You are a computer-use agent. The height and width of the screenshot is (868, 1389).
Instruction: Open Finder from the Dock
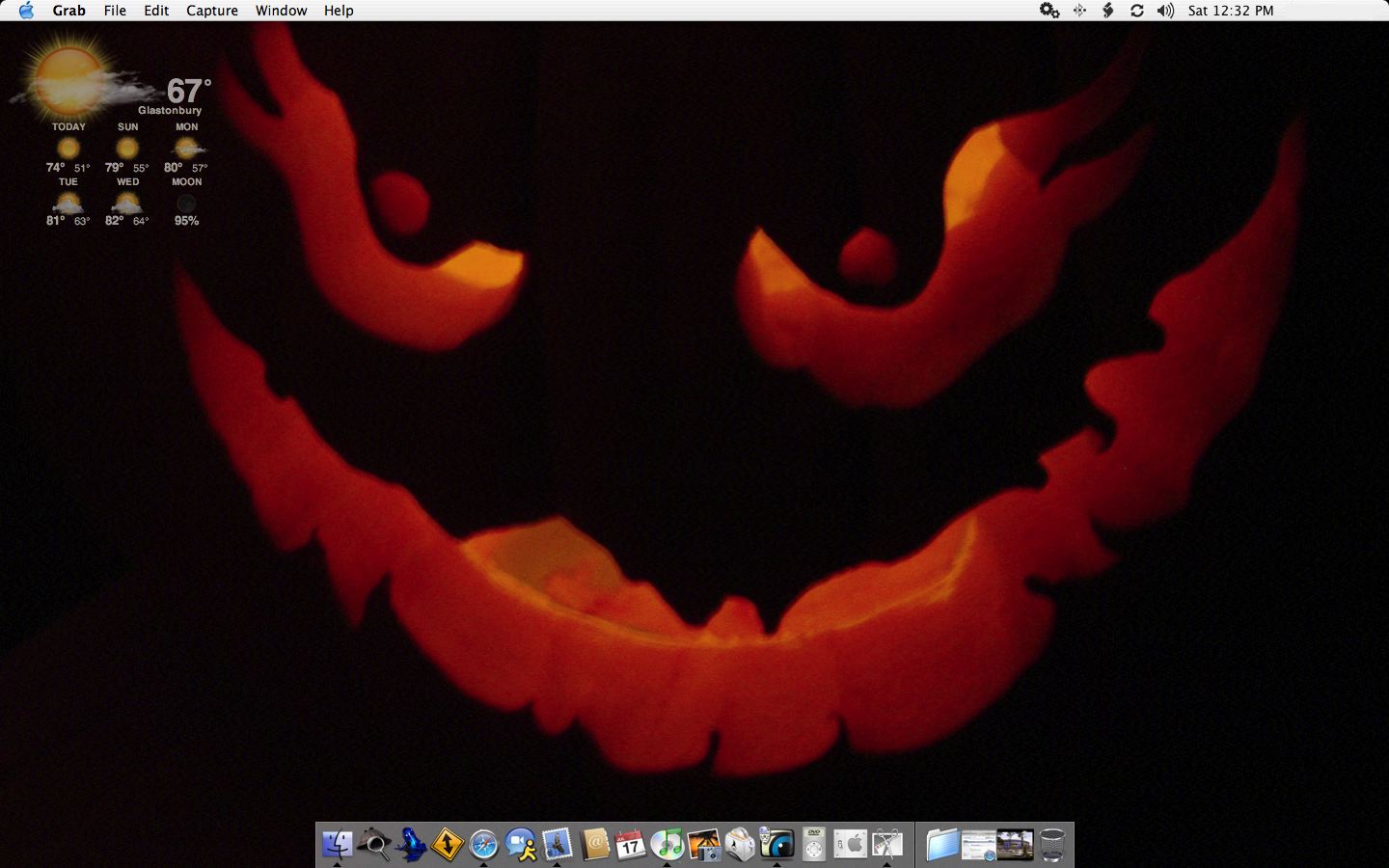[336, 845]
